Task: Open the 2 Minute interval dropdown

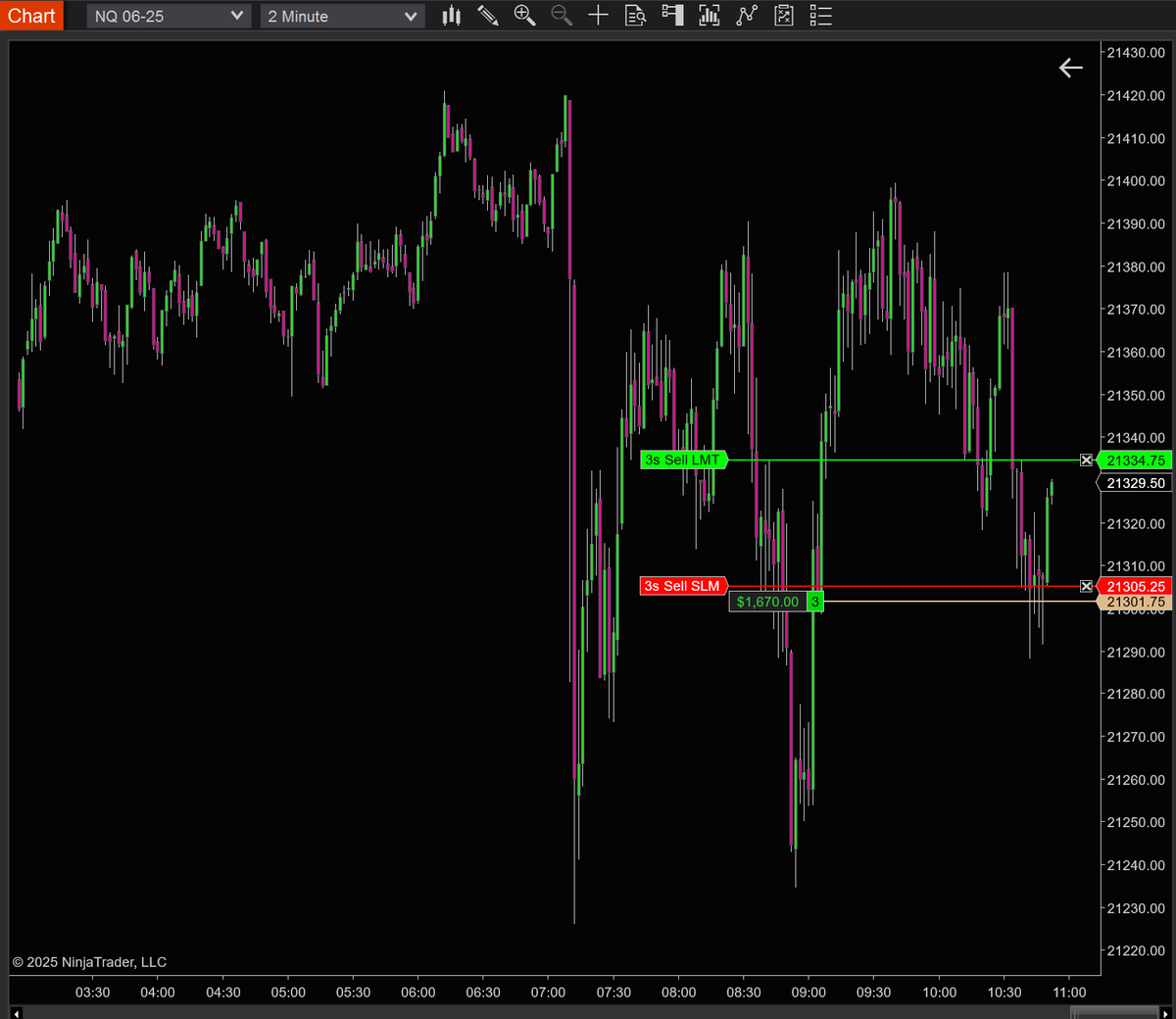Action: click(x=343, y=16)
